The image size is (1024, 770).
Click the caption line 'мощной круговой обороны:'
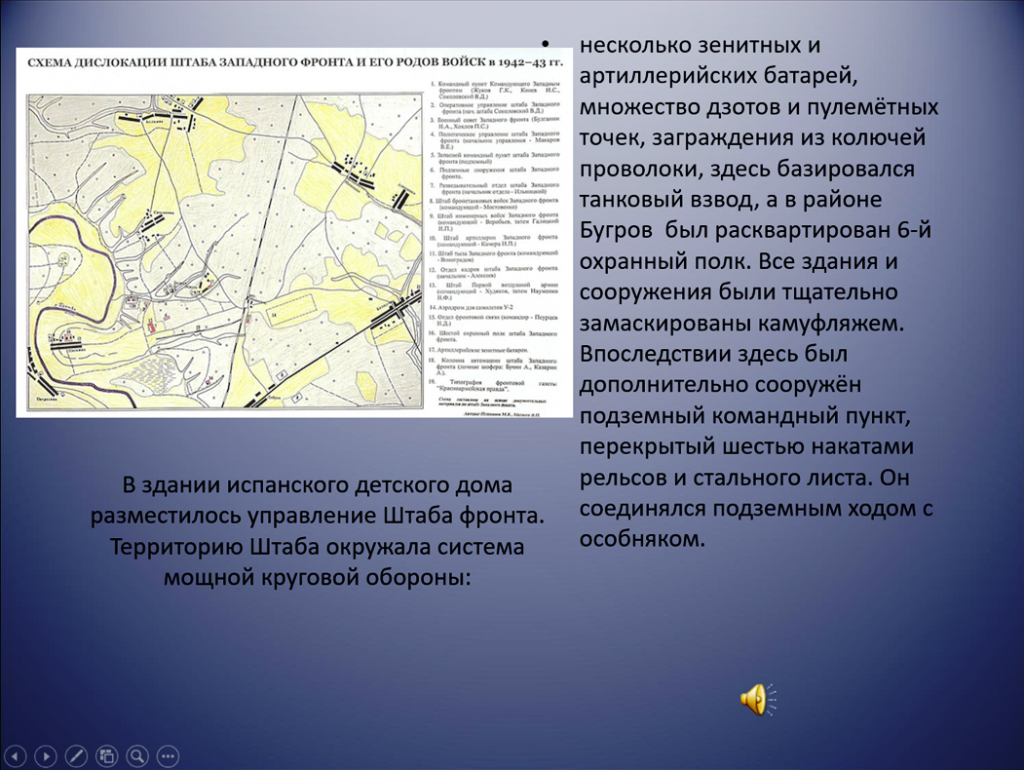point(317,578)
